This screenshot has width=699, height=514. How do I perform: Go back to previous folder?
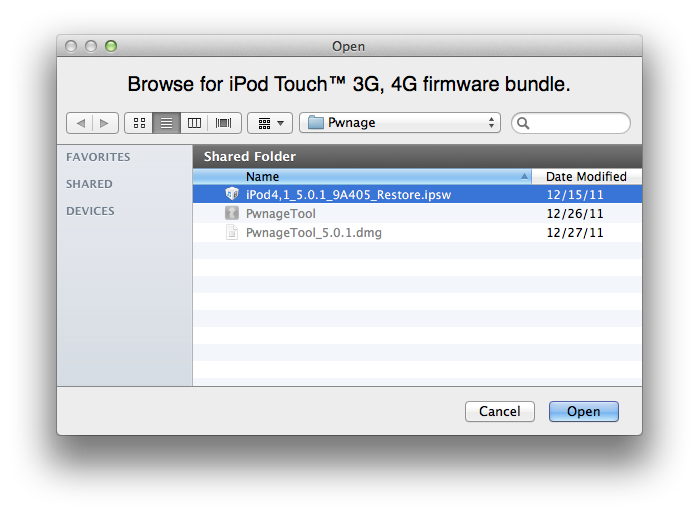point(79,123)
